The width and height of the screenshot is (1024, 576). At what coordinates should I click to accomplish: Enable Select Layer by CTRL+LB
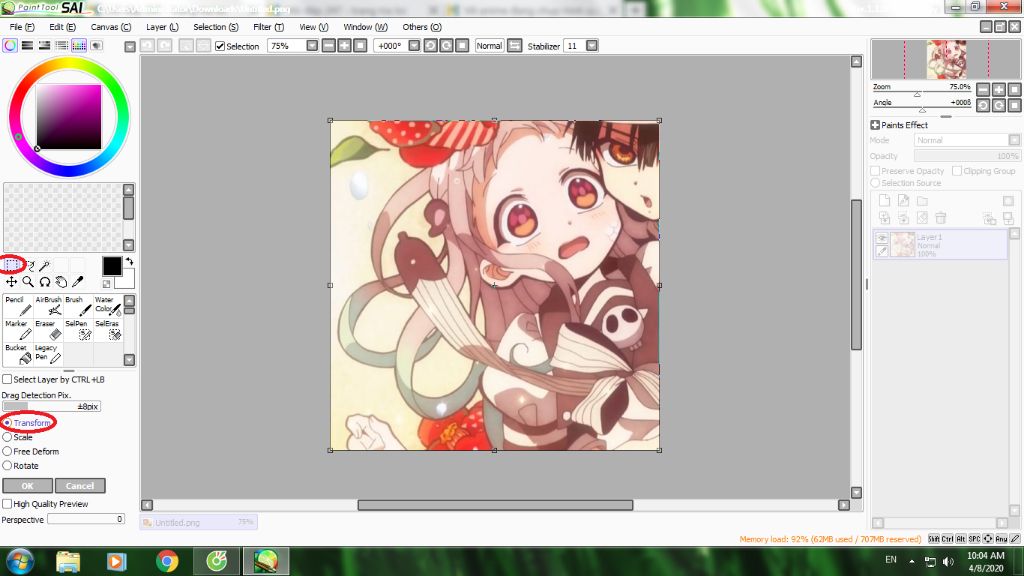point(7,379)
